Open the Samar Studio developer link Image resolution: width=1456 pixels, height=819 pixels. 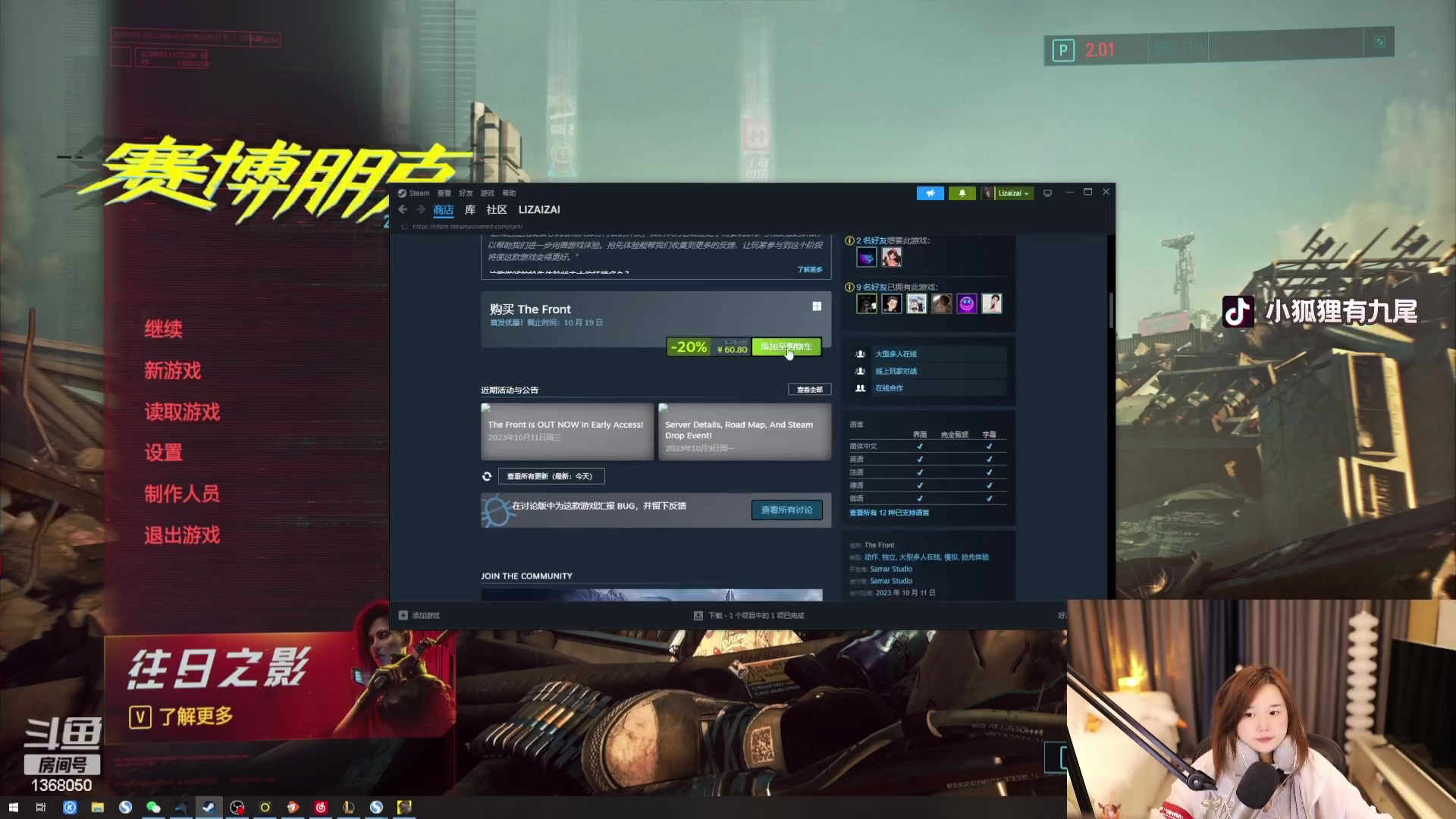[x=891, y=570]
